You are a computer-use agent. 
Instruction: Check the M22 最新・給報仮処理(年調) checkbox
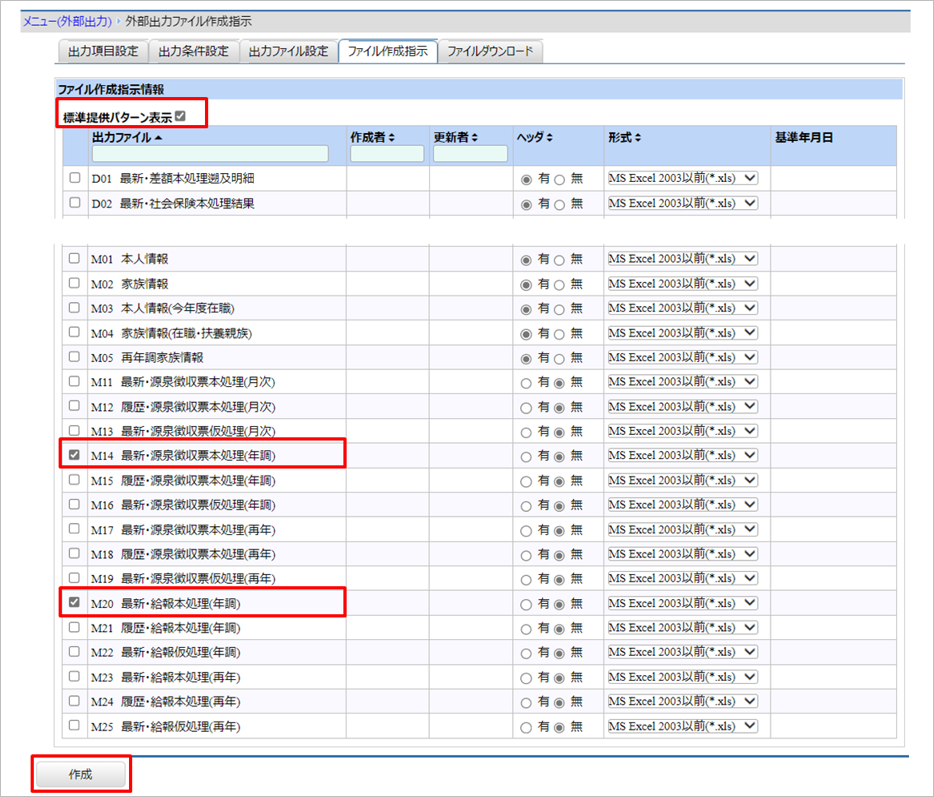click(74, 651)
